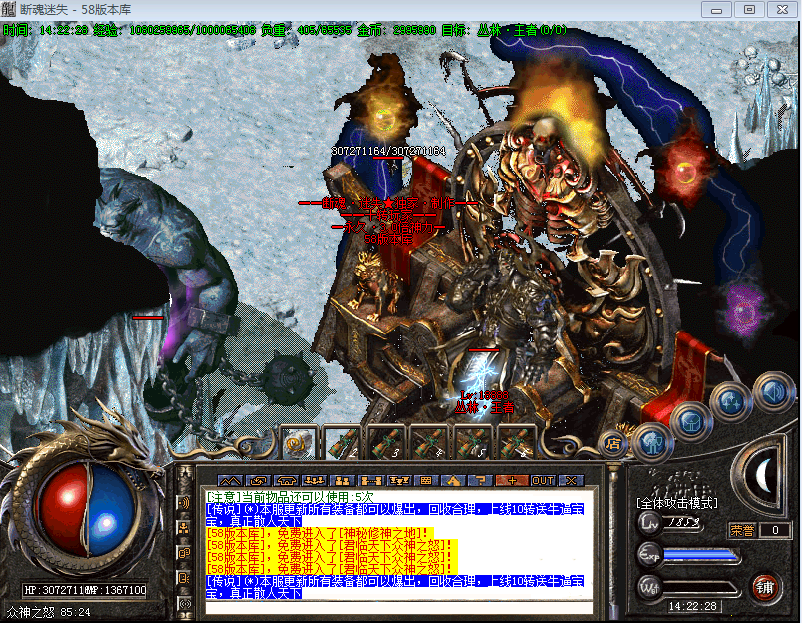This screenshot has height=623, width=802.
Task: Click the orange plus button in toolbar
Action: click(x=512, y=480)
